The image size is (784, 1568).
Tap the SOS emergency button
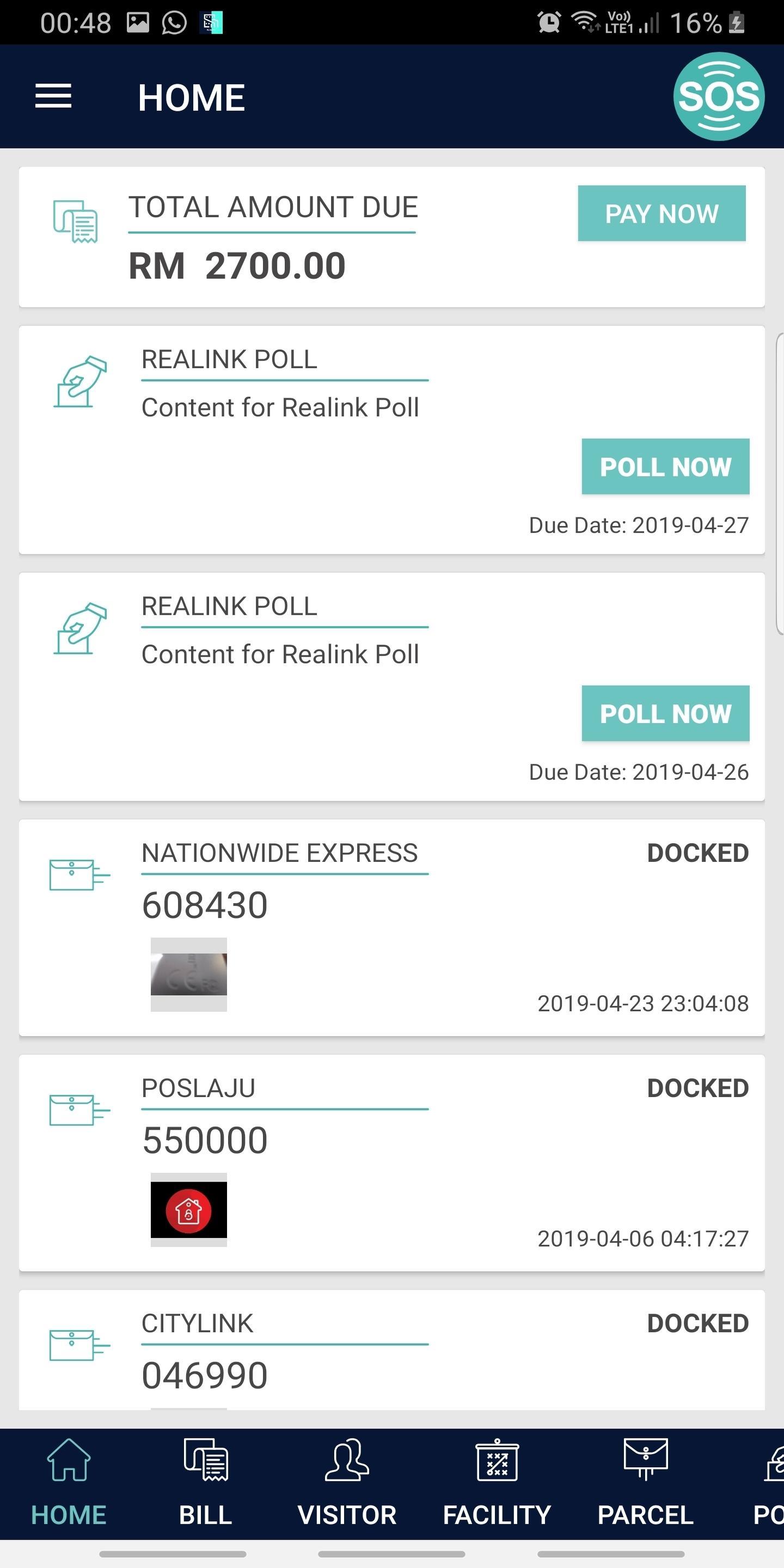click(x=718, y=96)
